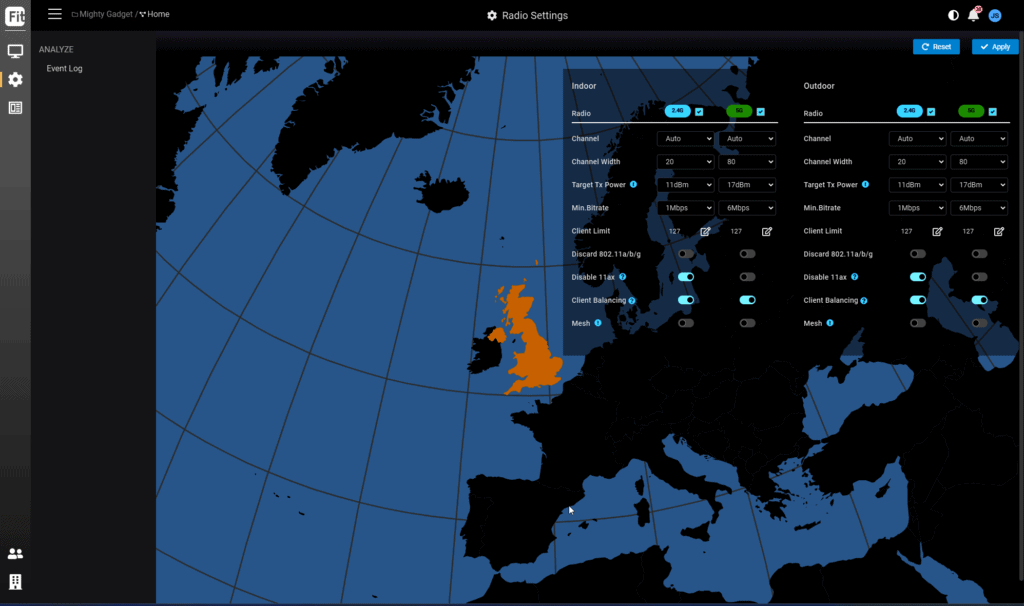Edit Indoor 2.4G client limit
1024x606 pixels.
tap(705, 231)
